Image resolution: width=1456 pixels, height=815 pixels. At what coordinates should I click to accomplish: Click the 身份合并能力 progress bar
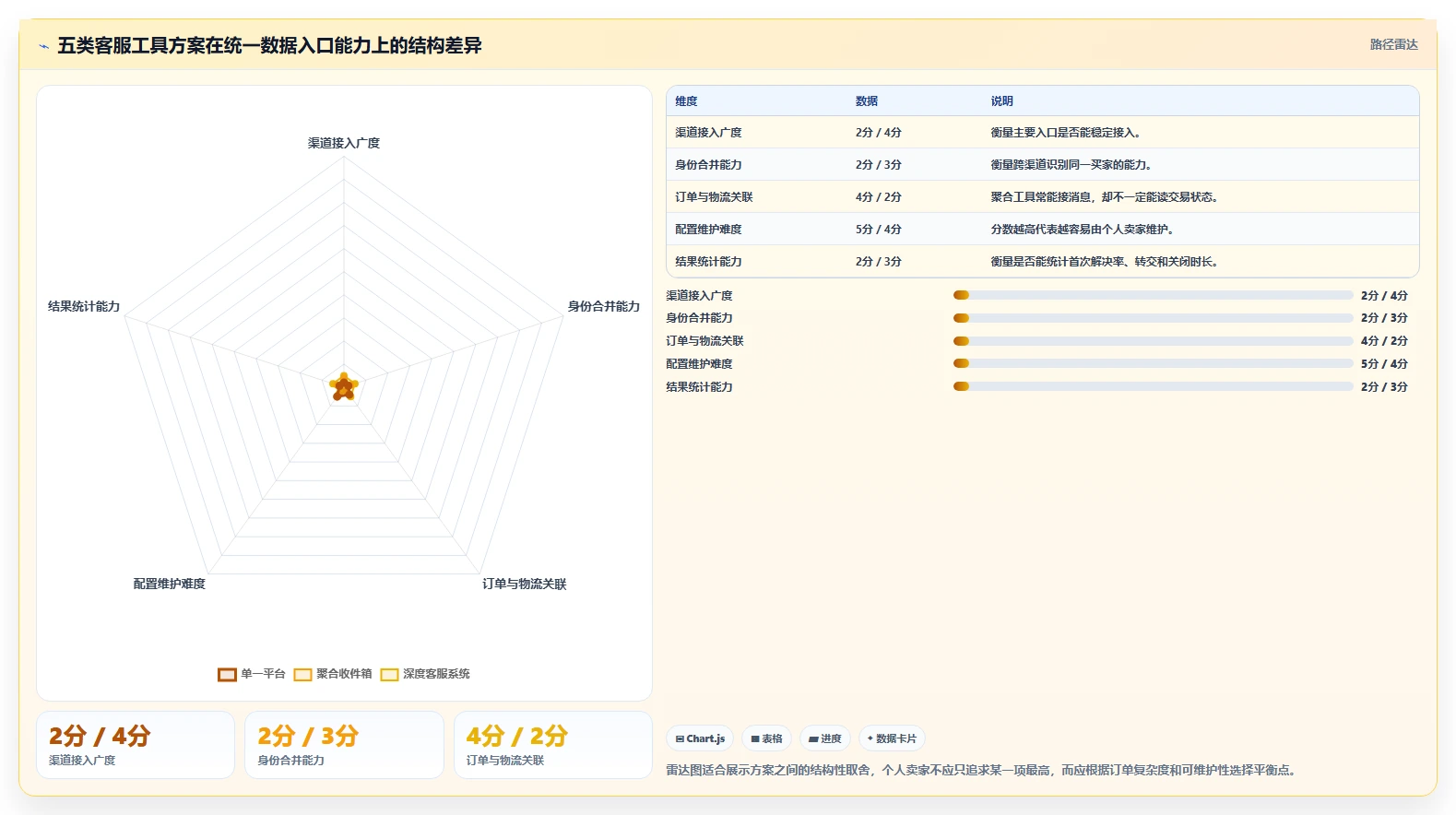coord(1153,318)
